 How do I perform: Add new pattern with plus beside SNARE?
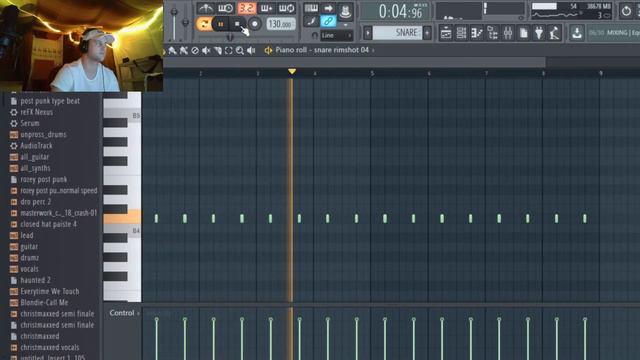[x=427, y=33]
